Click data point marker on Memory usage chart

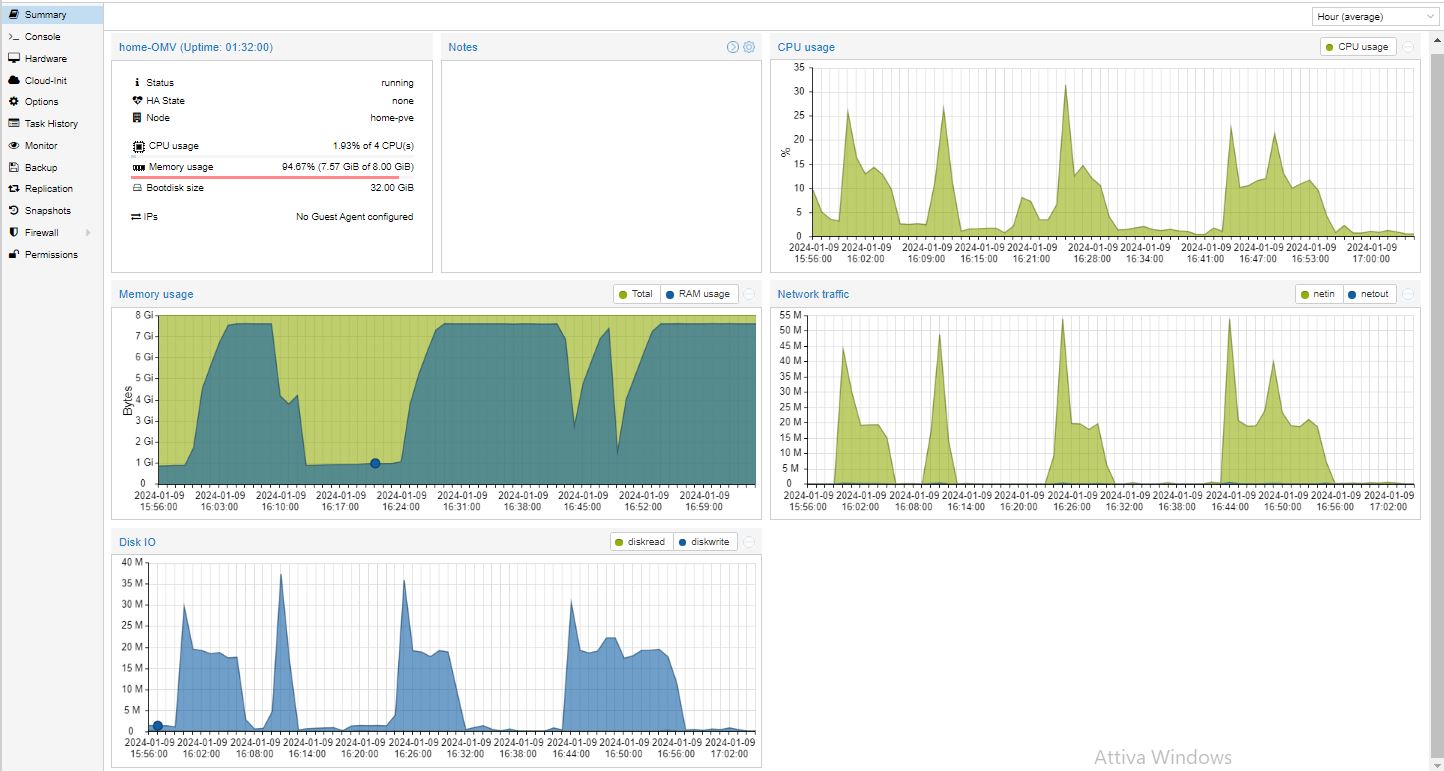375,463
